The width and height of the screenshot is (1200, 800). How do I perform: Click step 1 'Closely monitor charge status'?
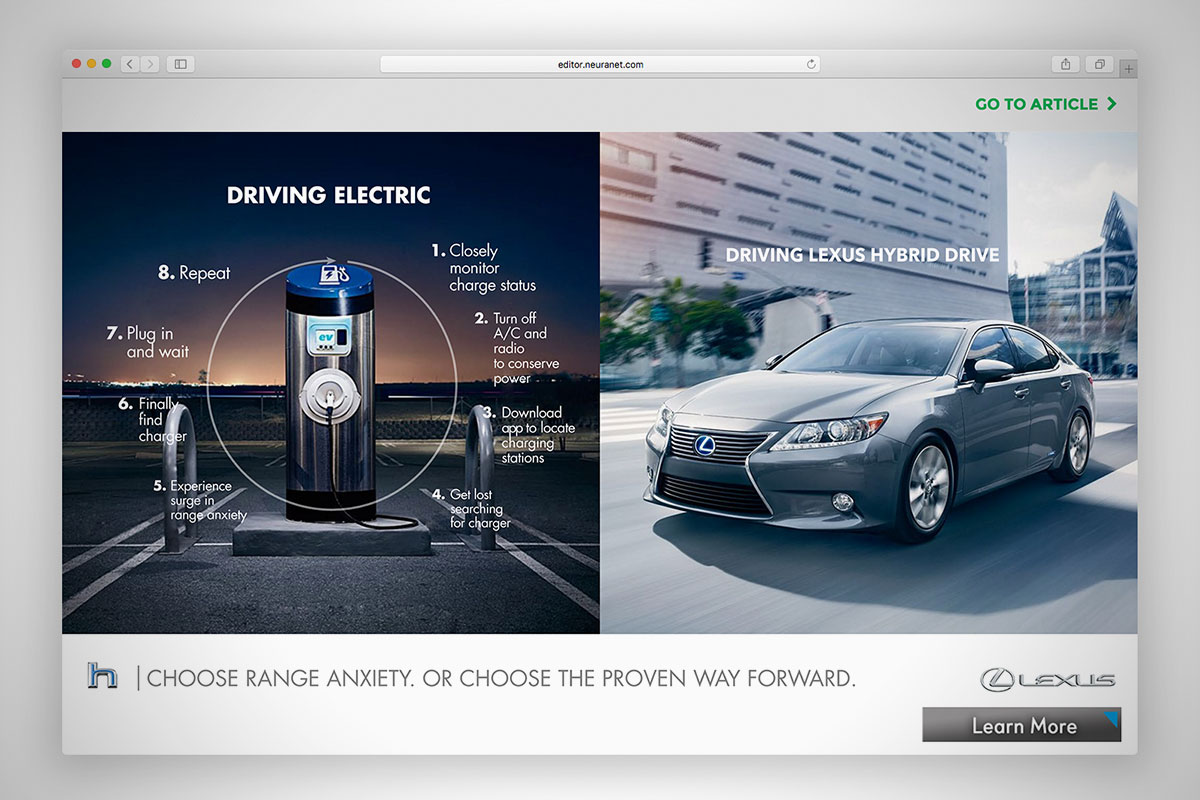(x=483, y=268)
